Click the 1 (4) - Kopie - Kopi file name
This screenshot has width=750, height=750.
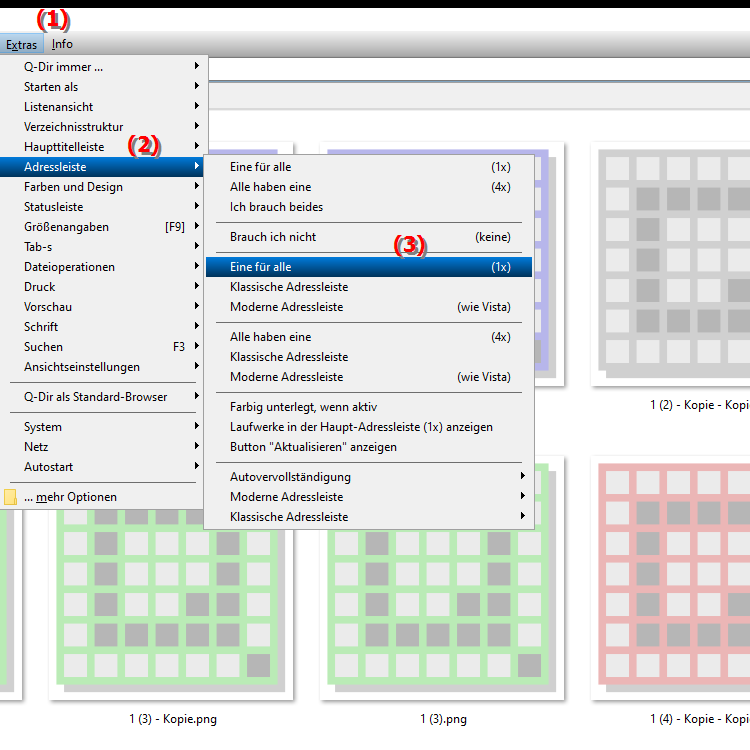tap(700, 719)
